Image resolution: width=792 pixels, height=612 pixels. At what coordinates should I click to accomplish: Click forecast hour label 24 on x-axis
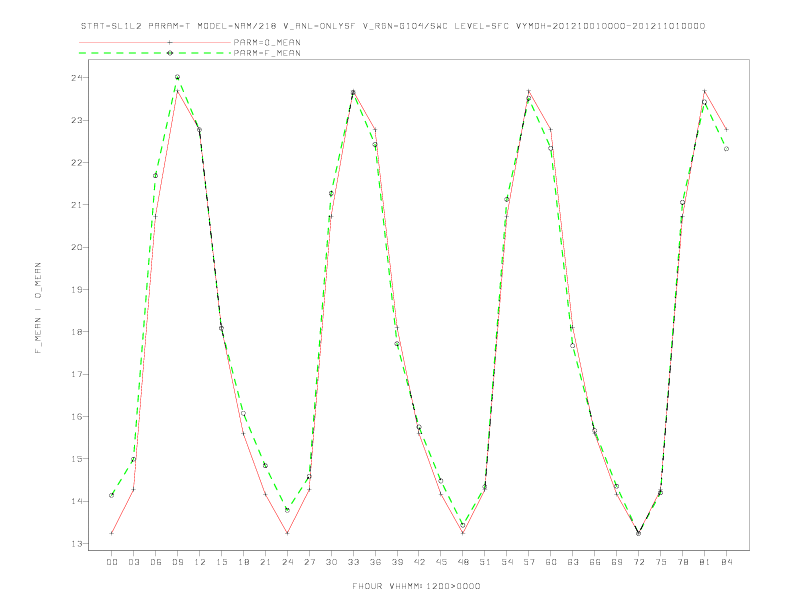(287, 562)
